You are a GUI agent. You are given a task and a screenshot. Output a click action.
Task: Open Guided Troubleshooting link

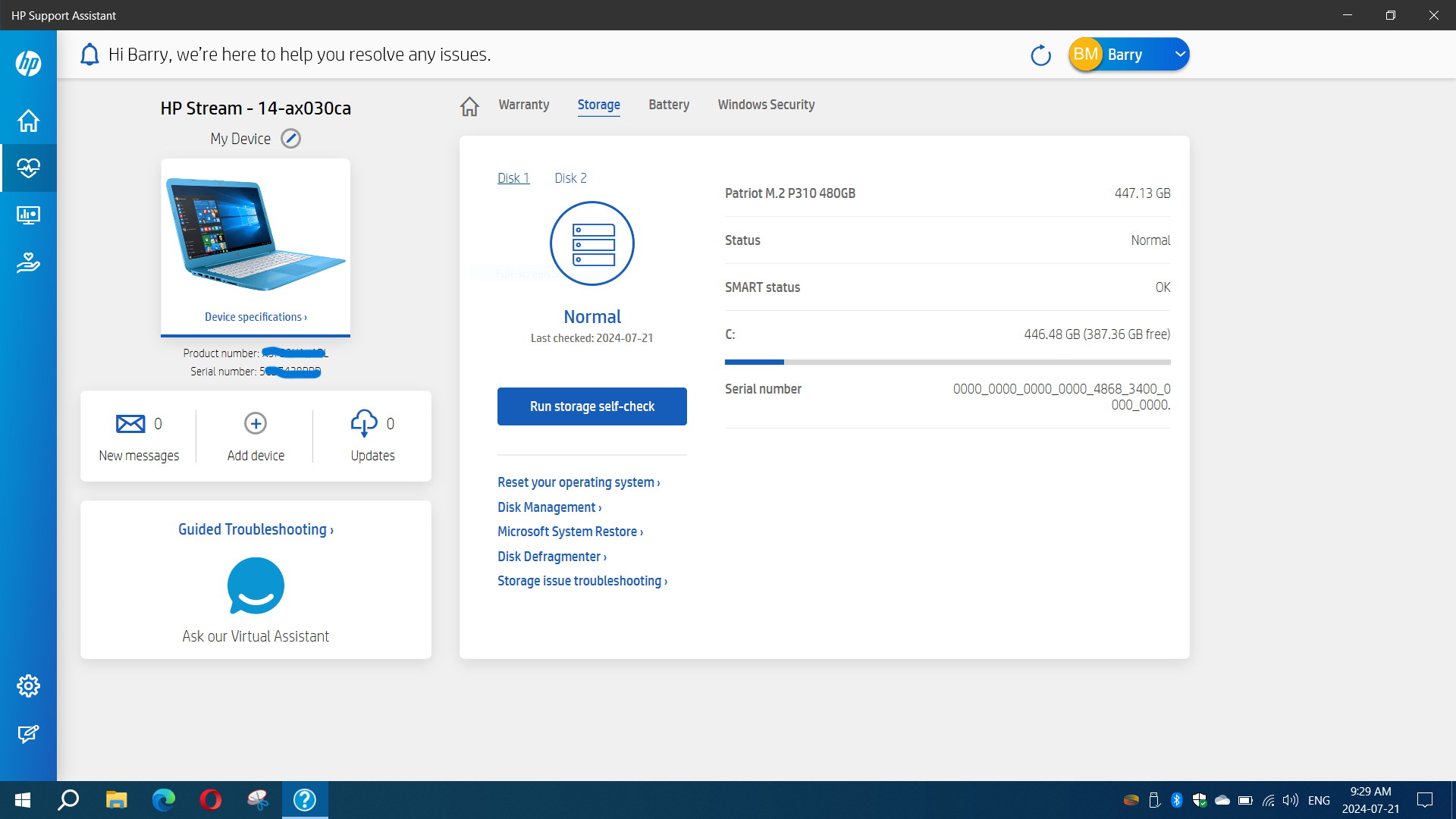(x=256, y=529)
